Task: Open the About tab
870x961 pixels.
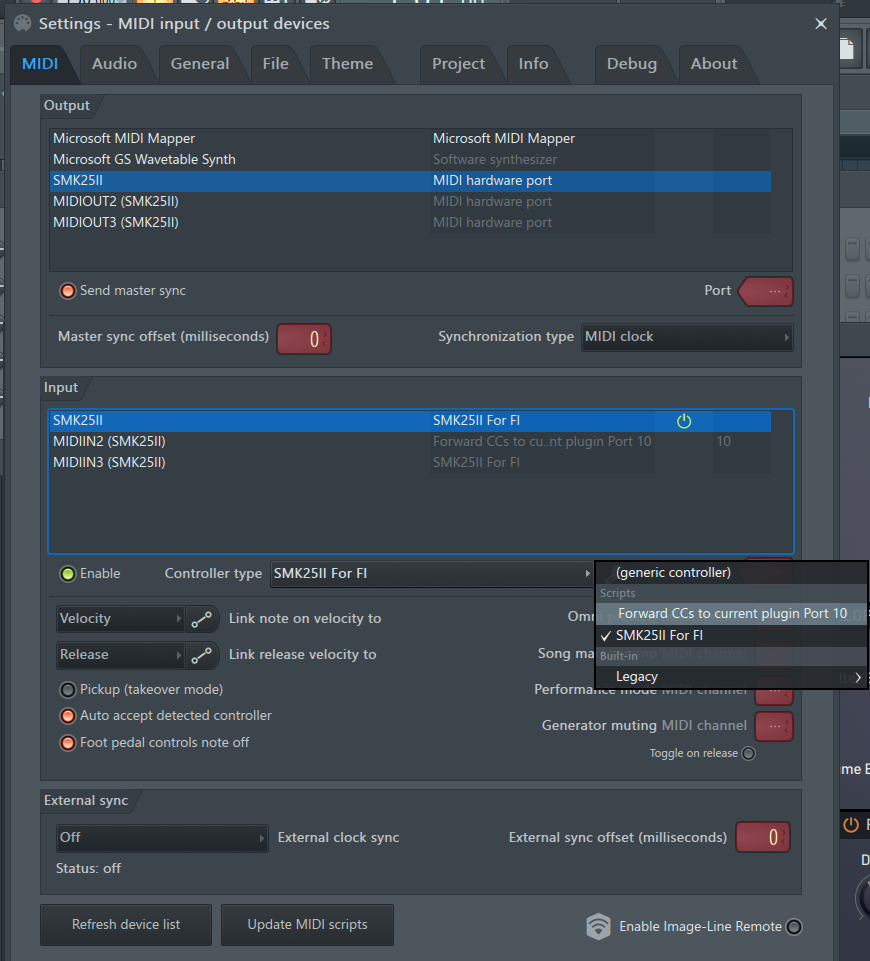Action: [x=714, y=64]
